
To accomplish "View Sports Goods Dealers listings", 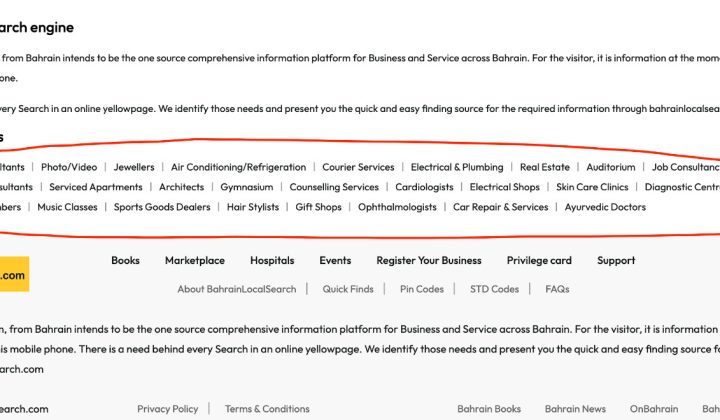I will 162,207.
